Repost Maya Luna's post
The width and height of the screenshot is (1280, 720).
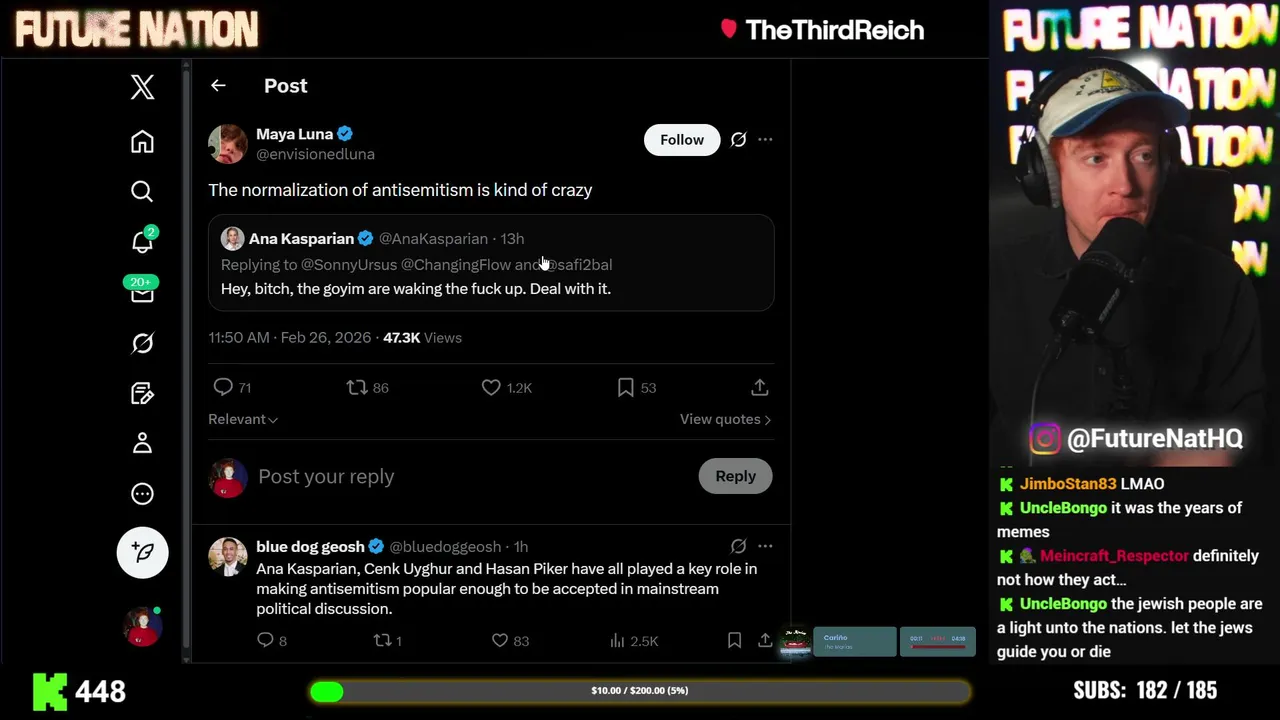click(356, 387)
